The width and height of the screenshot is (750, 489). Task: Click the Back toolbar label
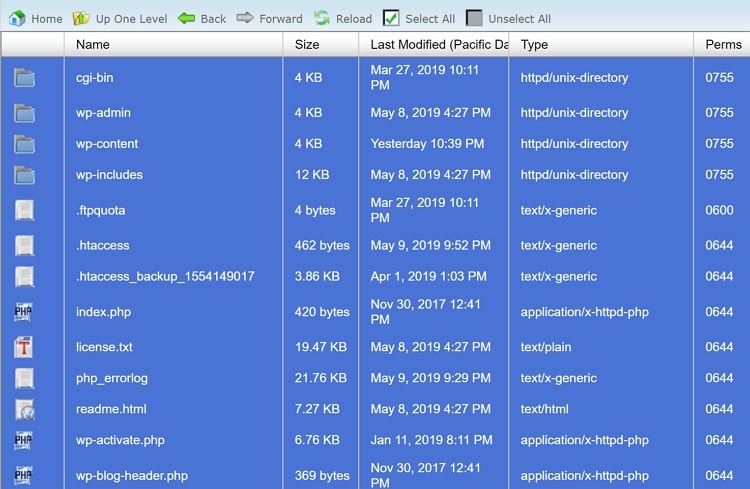coord(213,19)
